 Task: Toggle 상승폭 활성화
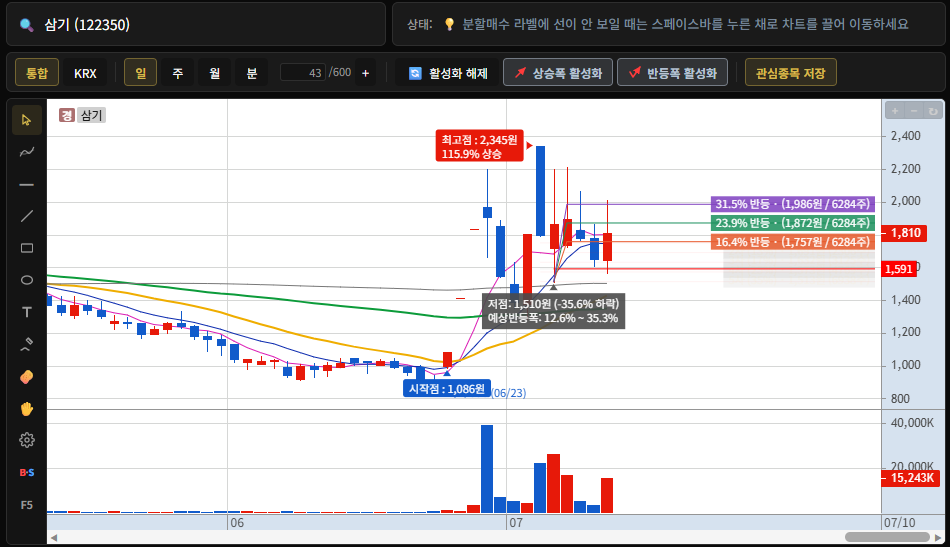pos(558,73)
